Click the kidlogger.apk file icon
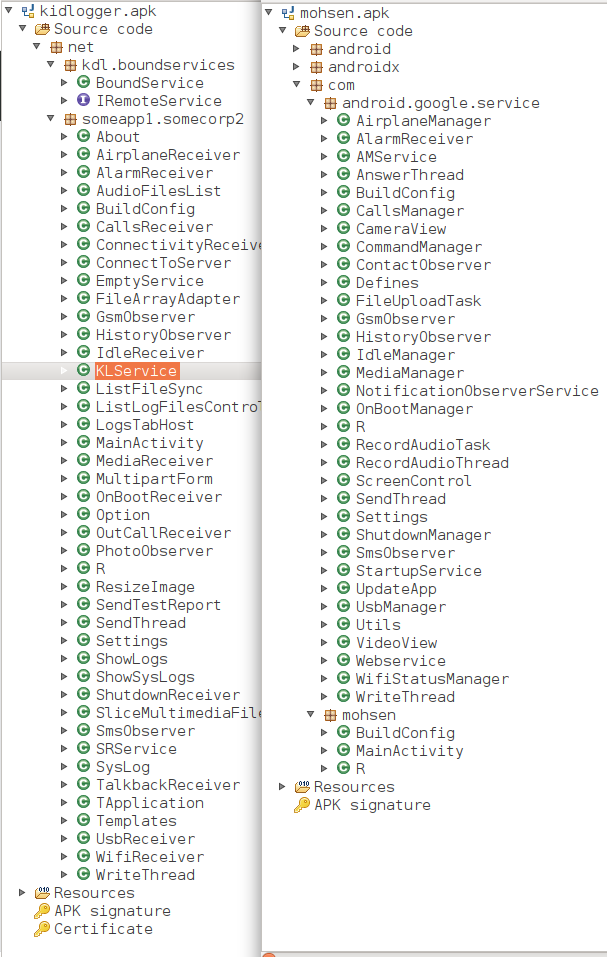 click(28, 11)
